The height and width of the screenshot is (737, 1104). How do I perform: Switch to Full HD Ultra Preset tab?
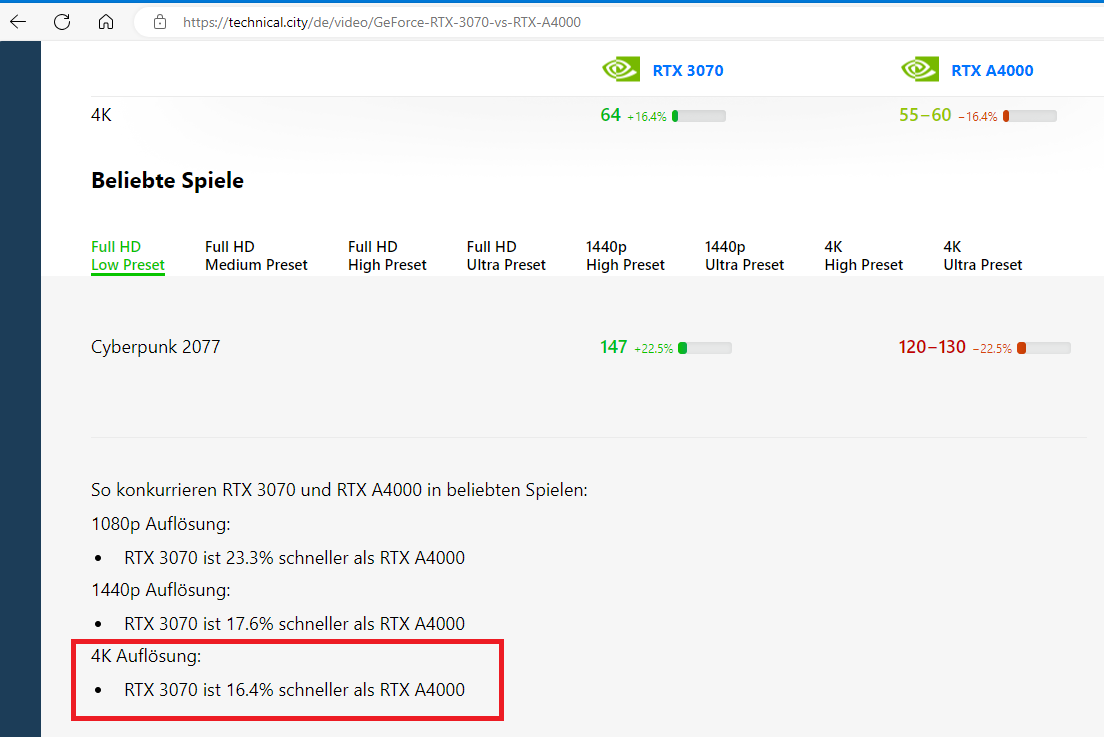coord(506,256)
